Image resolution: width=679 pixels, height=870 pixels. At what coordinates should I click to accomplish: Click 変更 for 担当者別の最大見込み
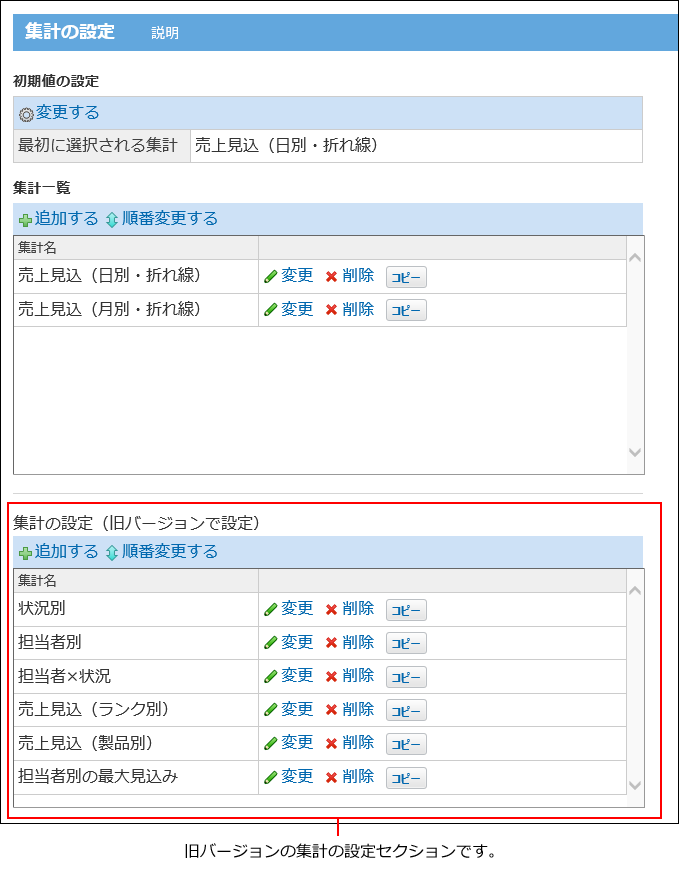[x=297, y=777]
